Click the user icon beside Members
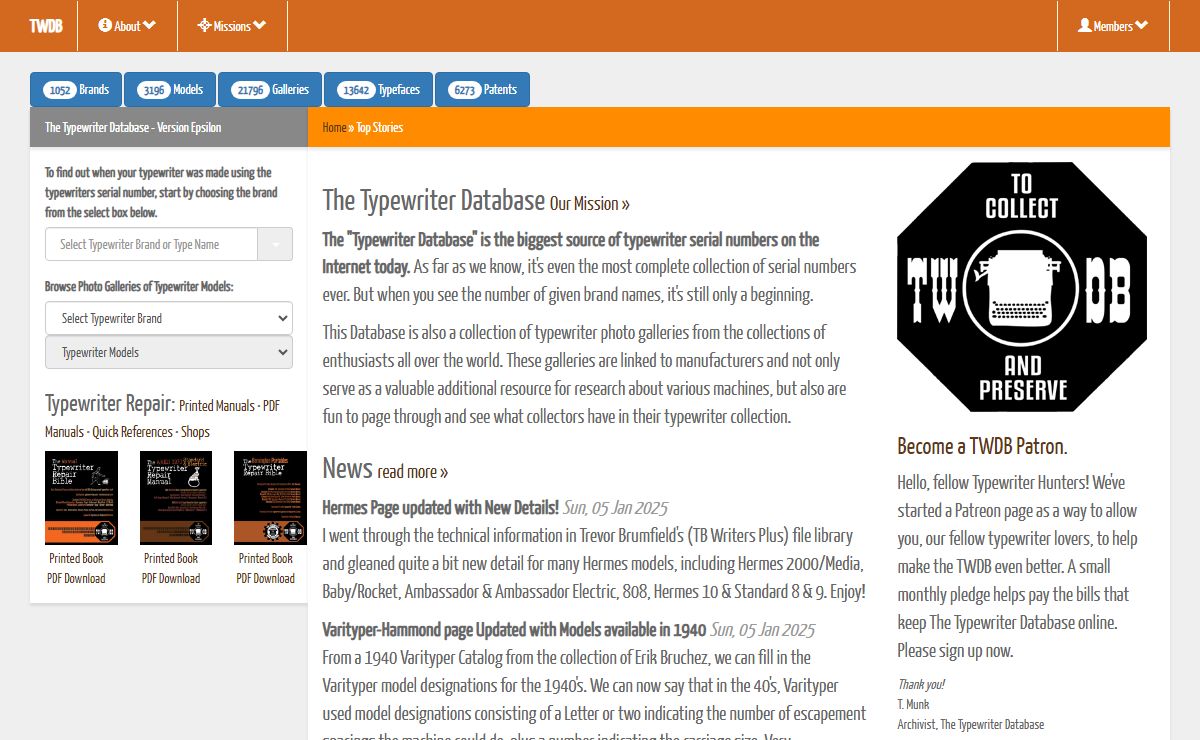 pos(1084,25)
